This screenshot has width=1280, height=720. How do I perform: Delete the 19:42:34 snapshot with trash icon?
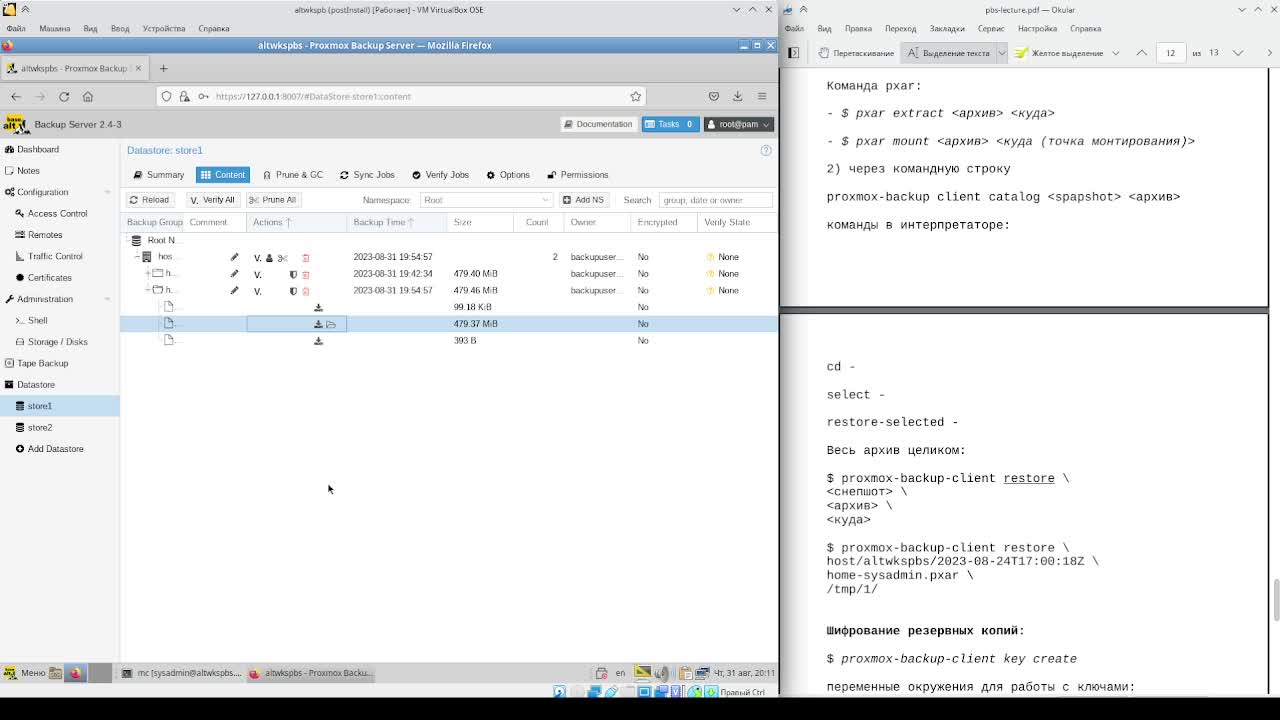point(305,274)
